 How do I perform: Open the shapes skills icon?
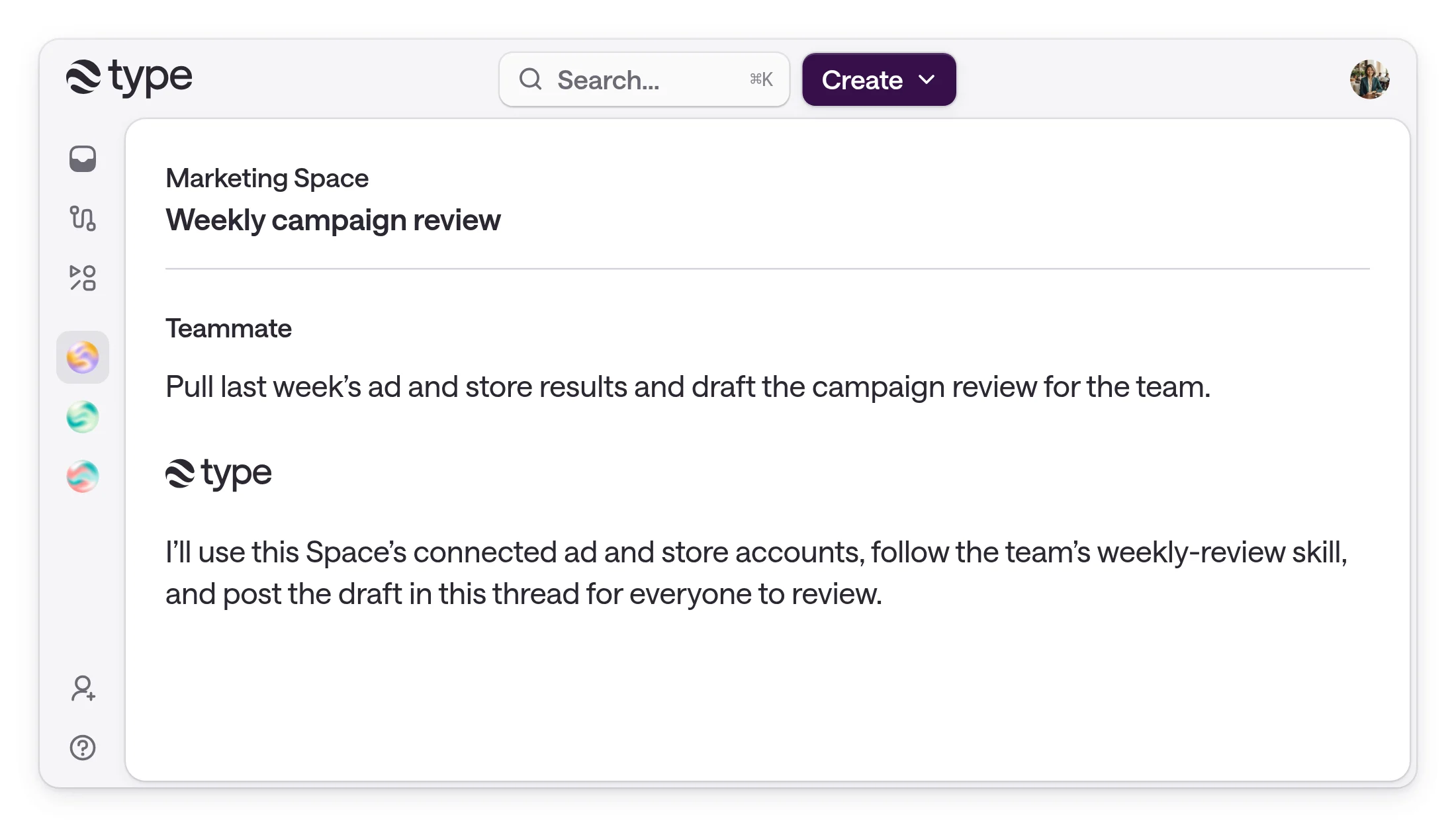[83, 278]
